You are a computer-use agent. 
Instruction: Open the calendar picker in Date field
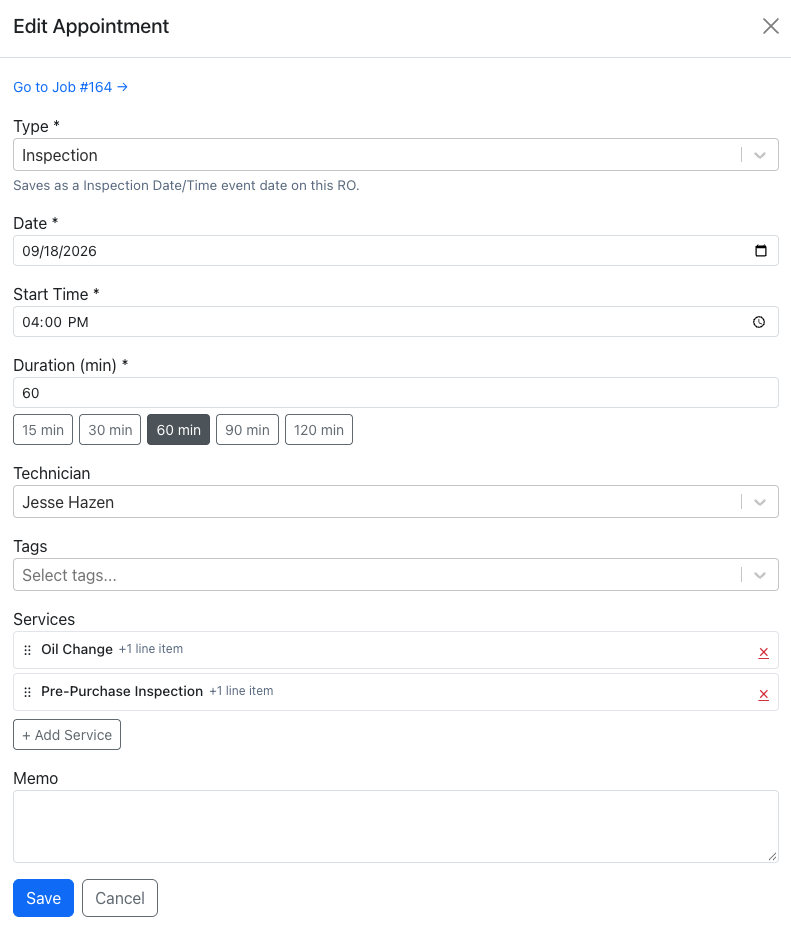tap(760, 251)
